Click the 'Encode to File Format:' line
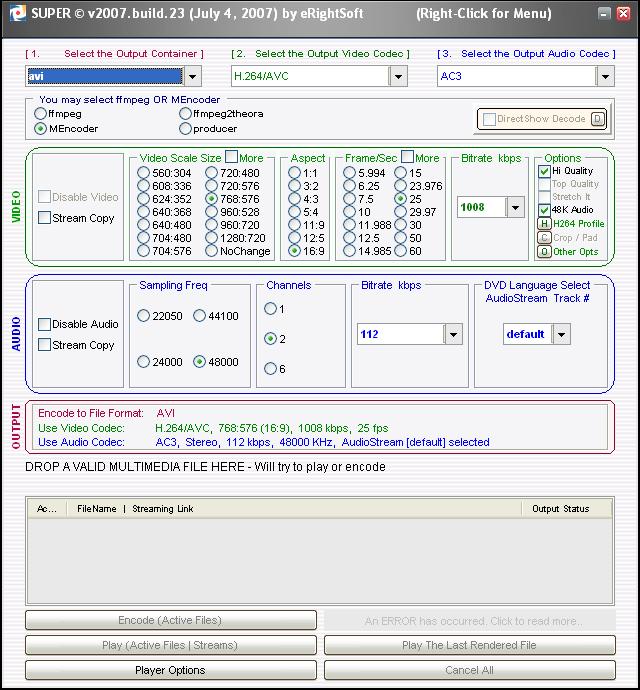The height and width of the screenshot is (690, 640). pos(107,413)
